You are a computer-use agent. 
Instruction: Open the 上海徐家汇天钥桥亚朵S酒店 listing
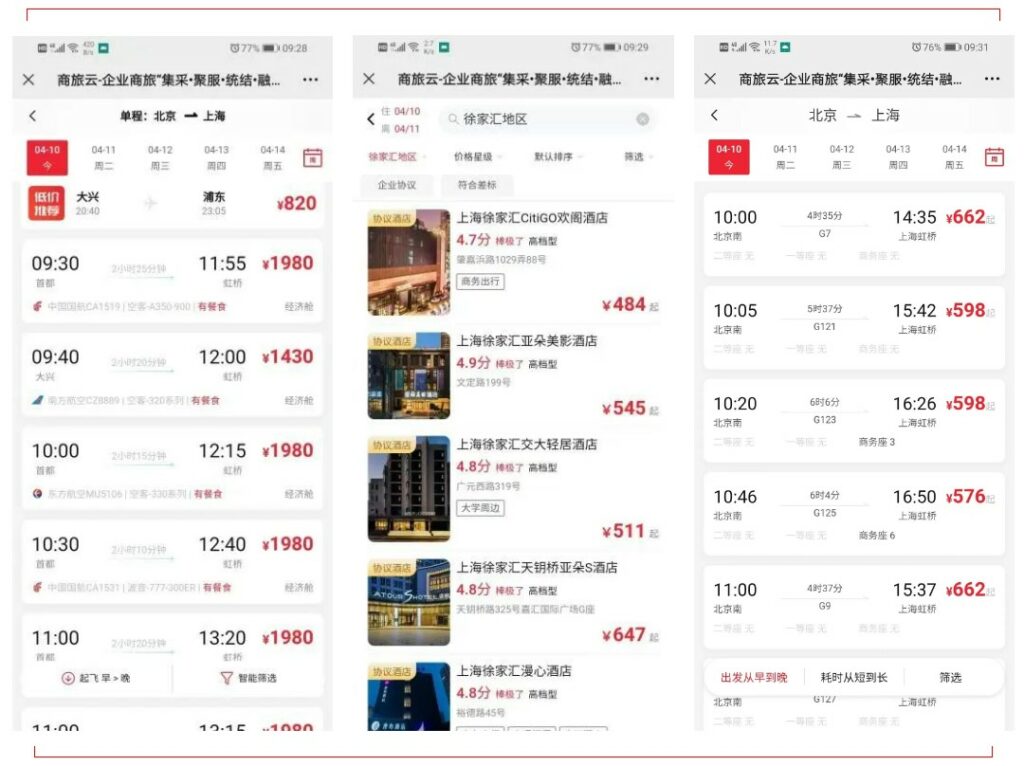(513, 602)
